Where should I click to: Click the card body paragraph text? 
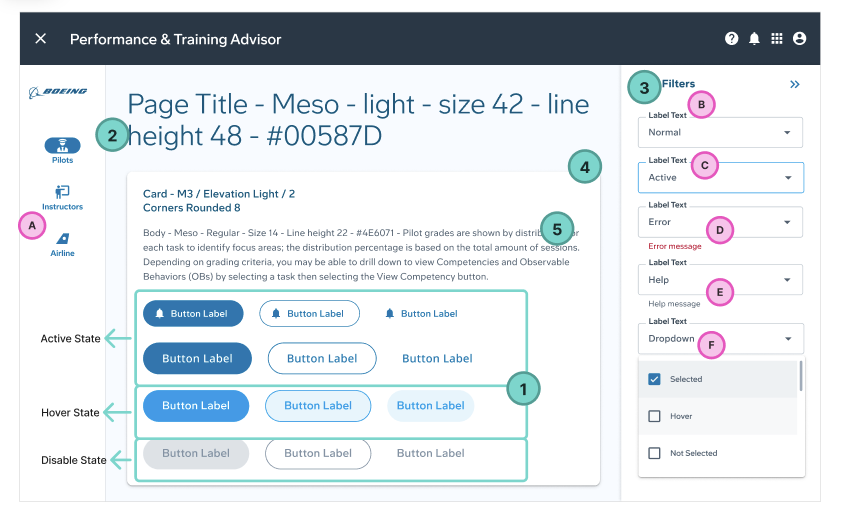click(x=361, y=255)
